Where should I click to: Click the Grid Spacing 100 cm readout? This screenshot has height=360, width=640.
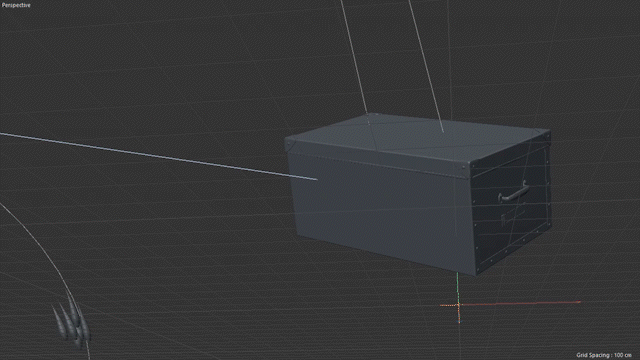click(604, 355)
